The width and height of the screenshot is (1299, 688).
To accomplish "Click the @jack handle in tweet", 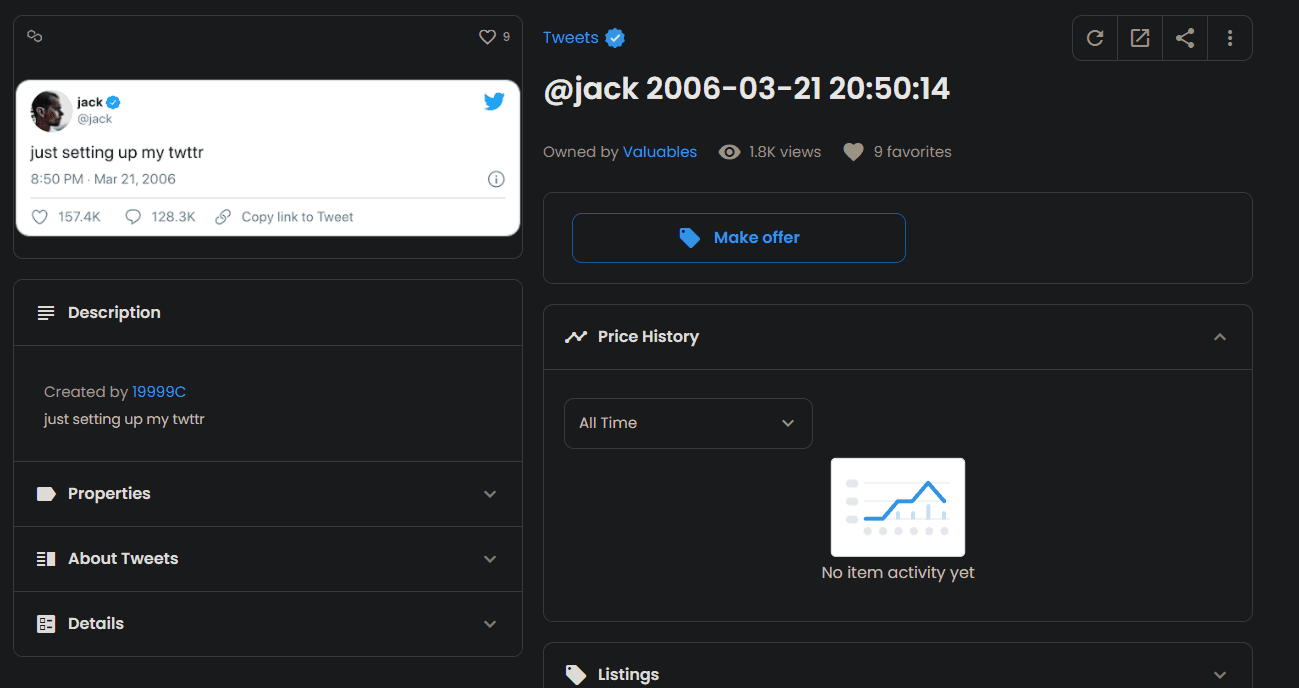I will coord(95,119).
